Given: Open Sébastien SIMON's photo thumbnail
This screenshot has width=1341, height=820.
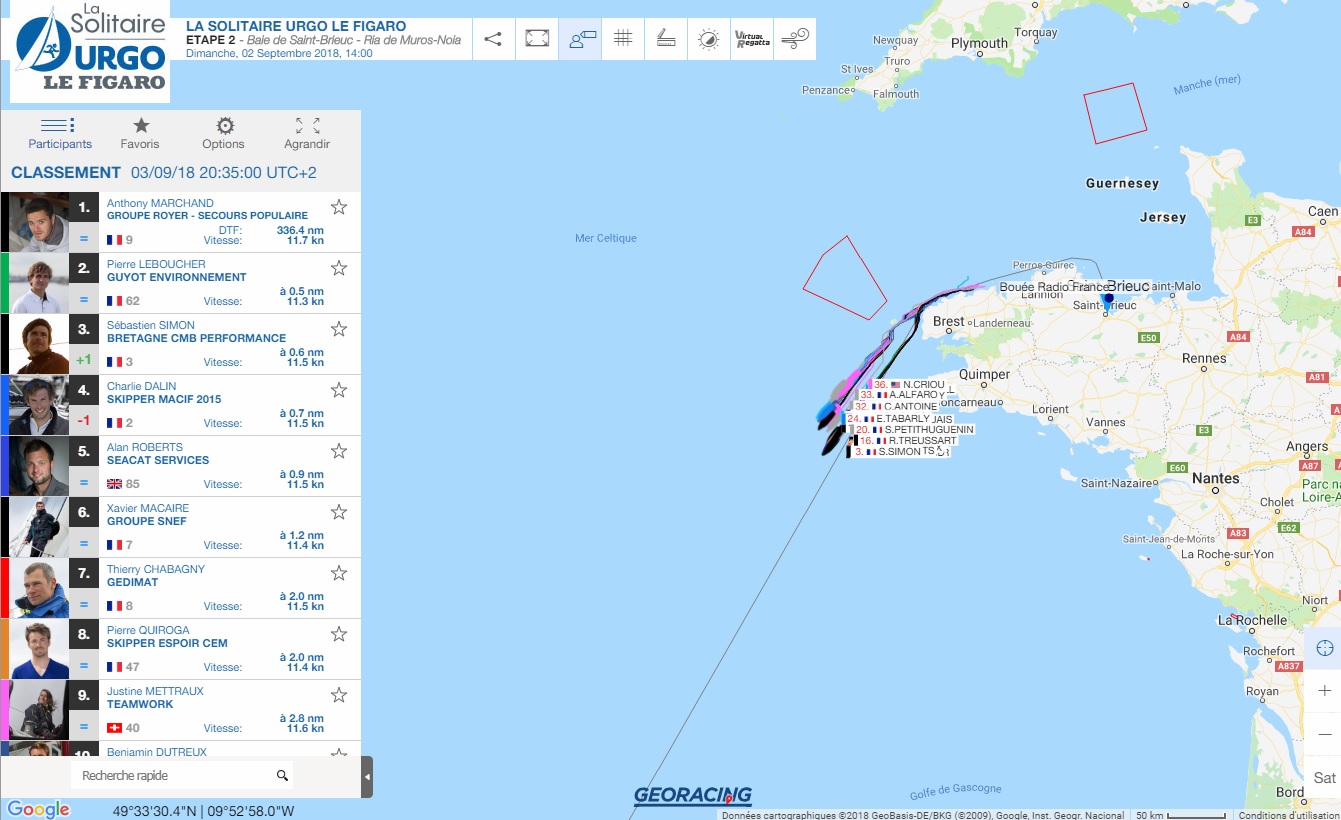Looking at the screenshot, I should (x=39, y=344).
